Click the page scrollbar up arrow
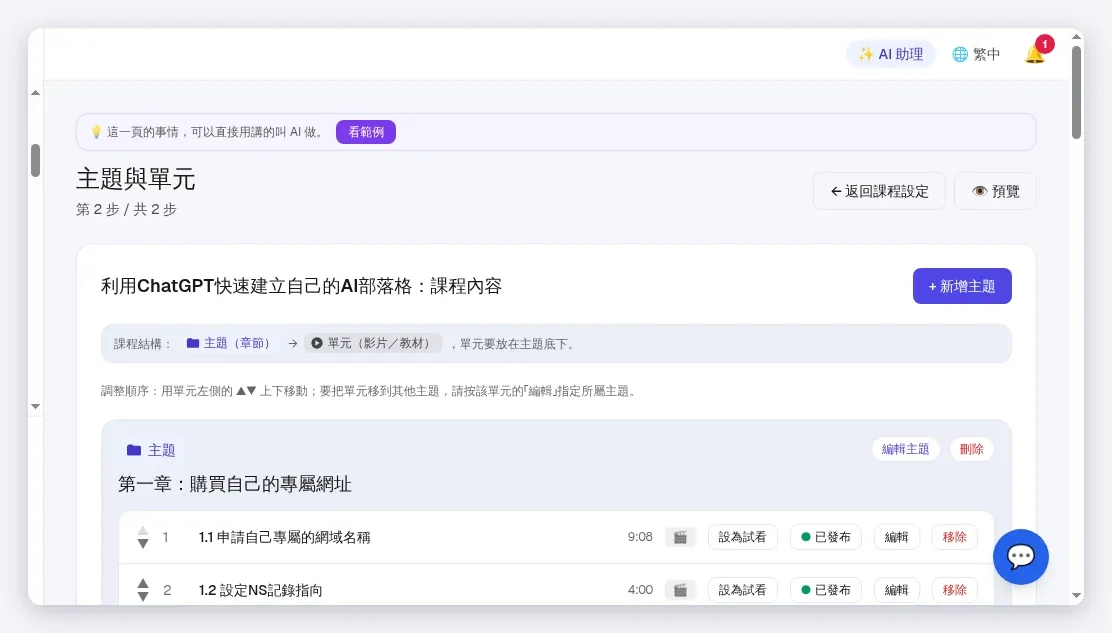 [1077, 36]
